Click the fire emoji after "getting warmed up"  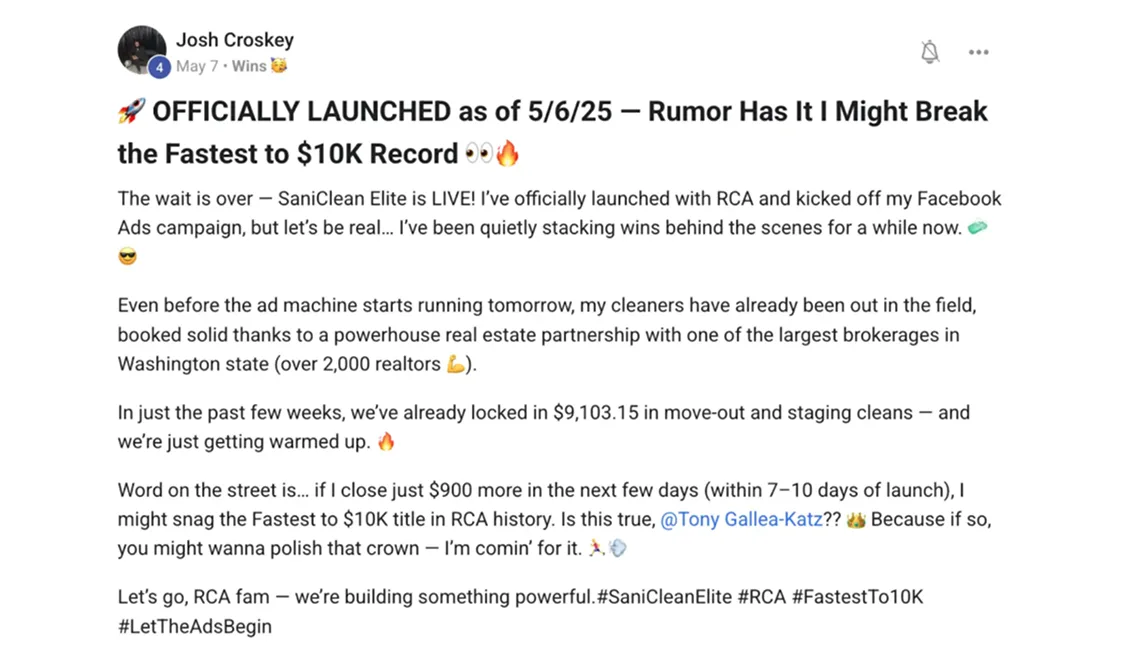point(386,441)
